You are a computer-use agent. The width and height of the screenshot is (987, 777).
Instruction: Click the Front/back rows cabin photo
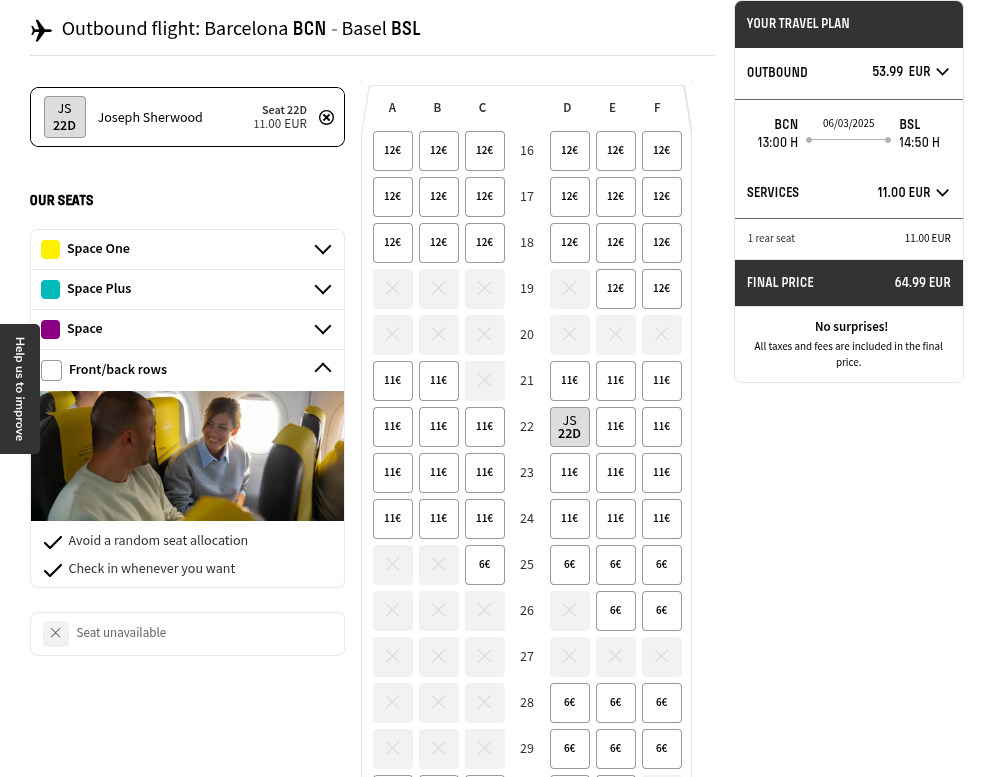point(188,456)
